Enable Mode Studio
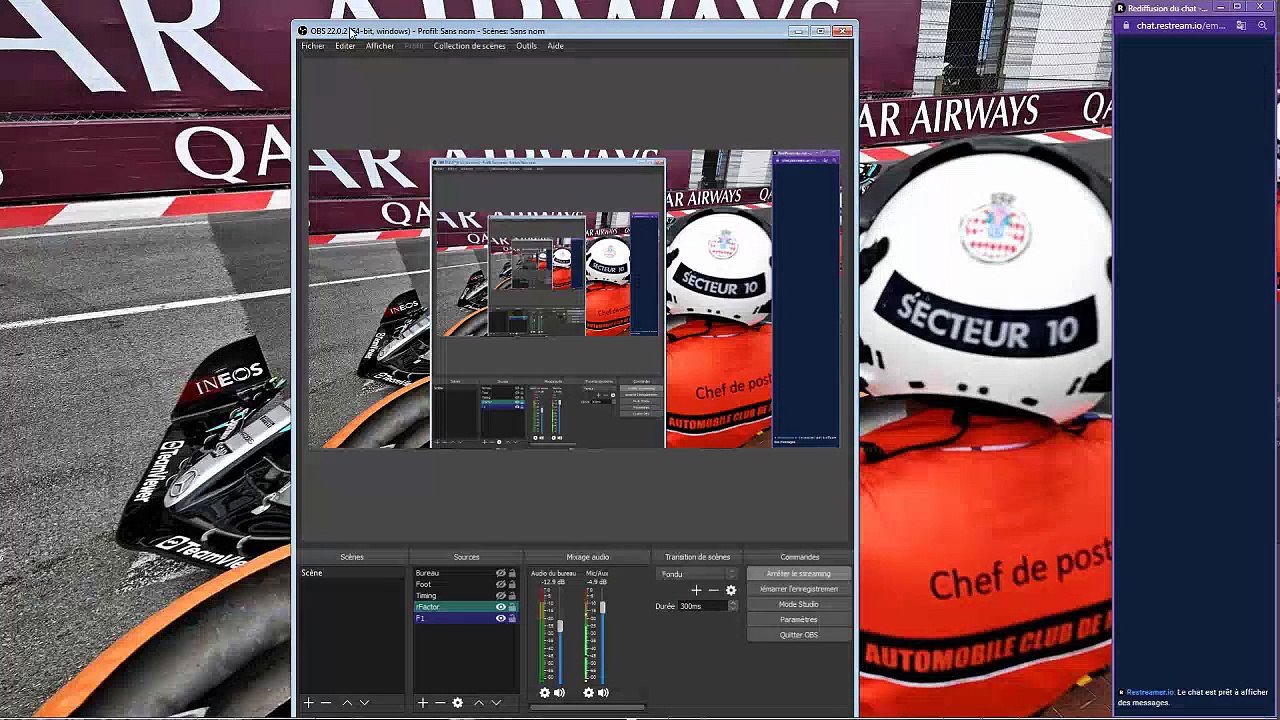The width and height of the screenshot is (1280, 720). (798, 604)
